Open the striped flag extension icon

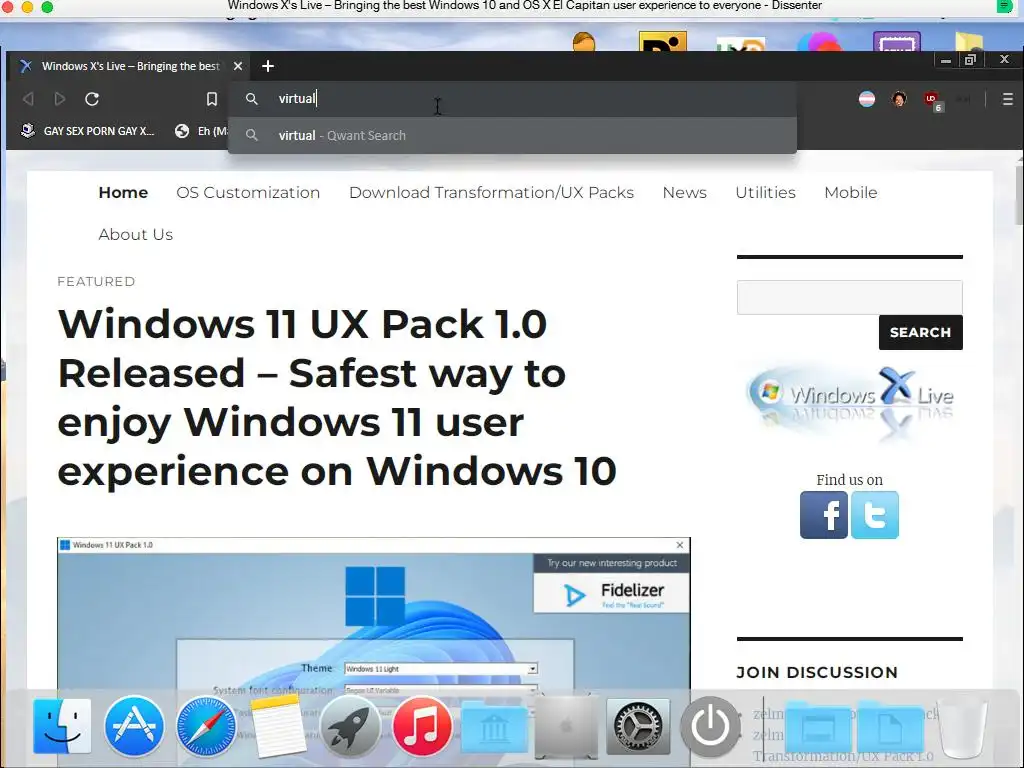tap(867, 99)
